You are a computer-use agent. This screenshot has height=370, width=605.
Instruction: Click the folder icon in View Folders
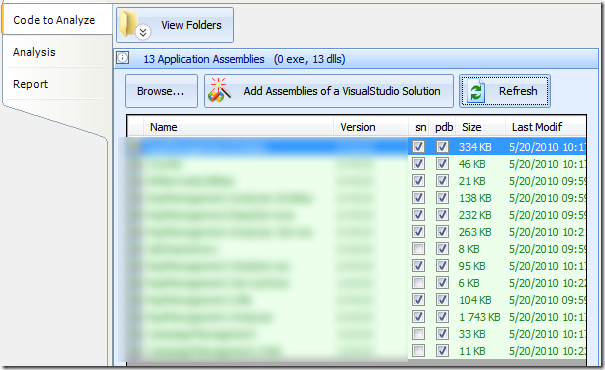click(x=130, y=23)
